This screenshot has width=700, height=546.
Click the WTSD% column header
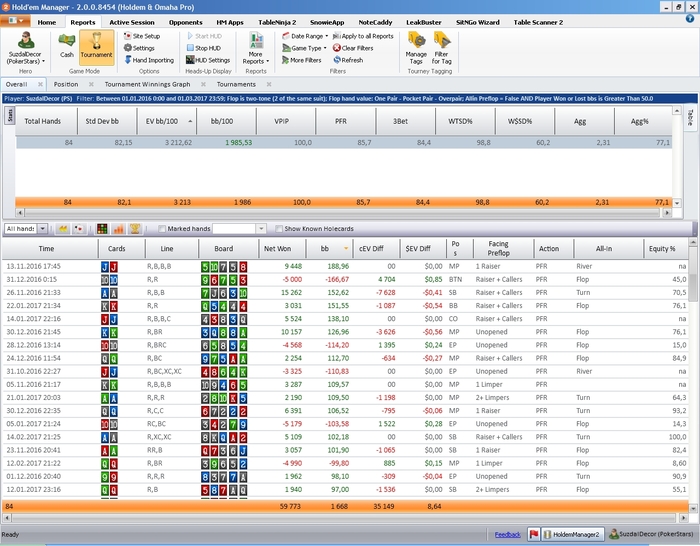[465, 121]
